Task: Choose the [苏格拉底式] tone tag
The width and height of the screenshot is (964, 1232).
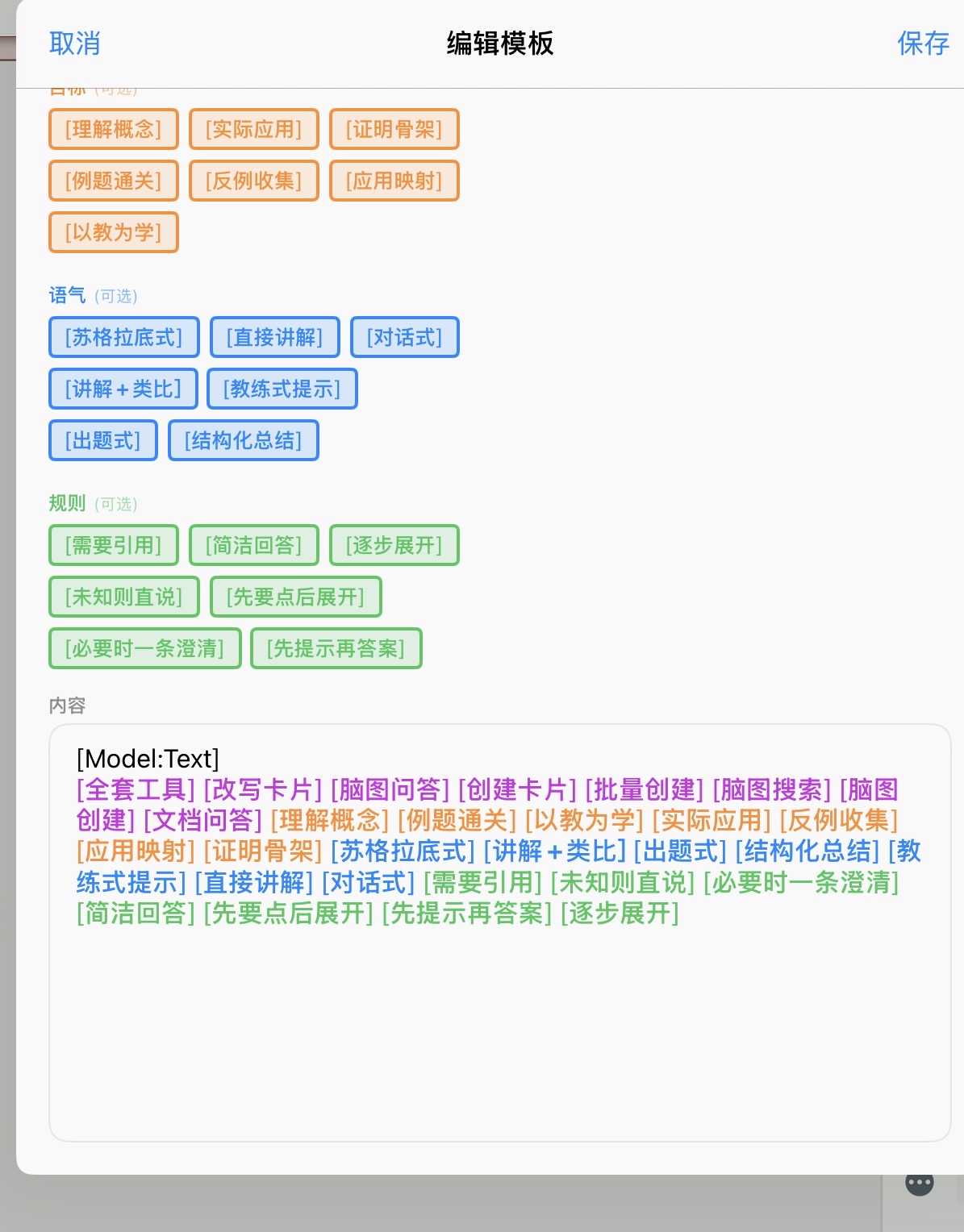Action: pyautogui.click(x=124, y=337)
